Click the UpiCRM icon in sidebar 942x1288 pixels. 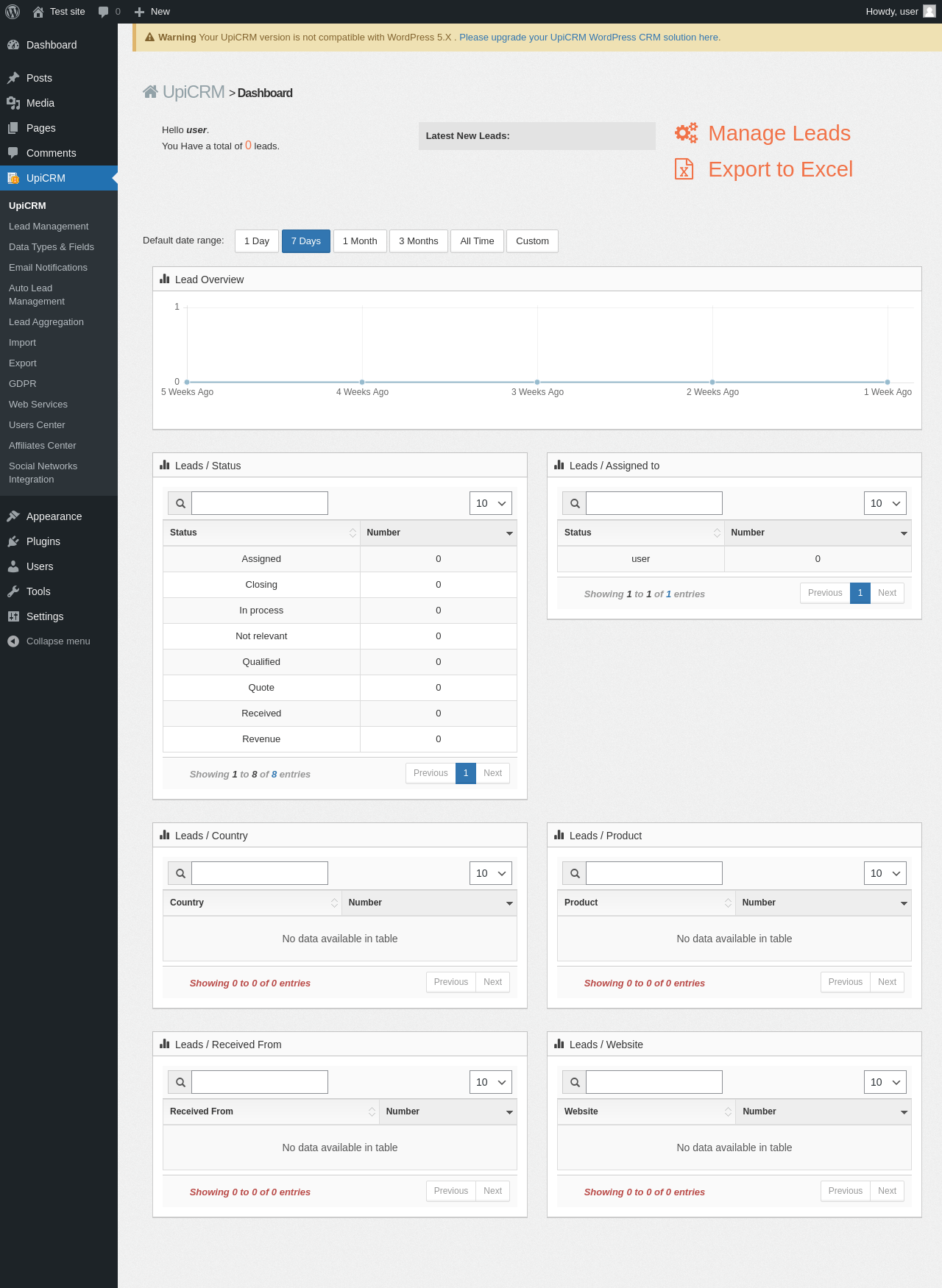click(x=13, y=178)
